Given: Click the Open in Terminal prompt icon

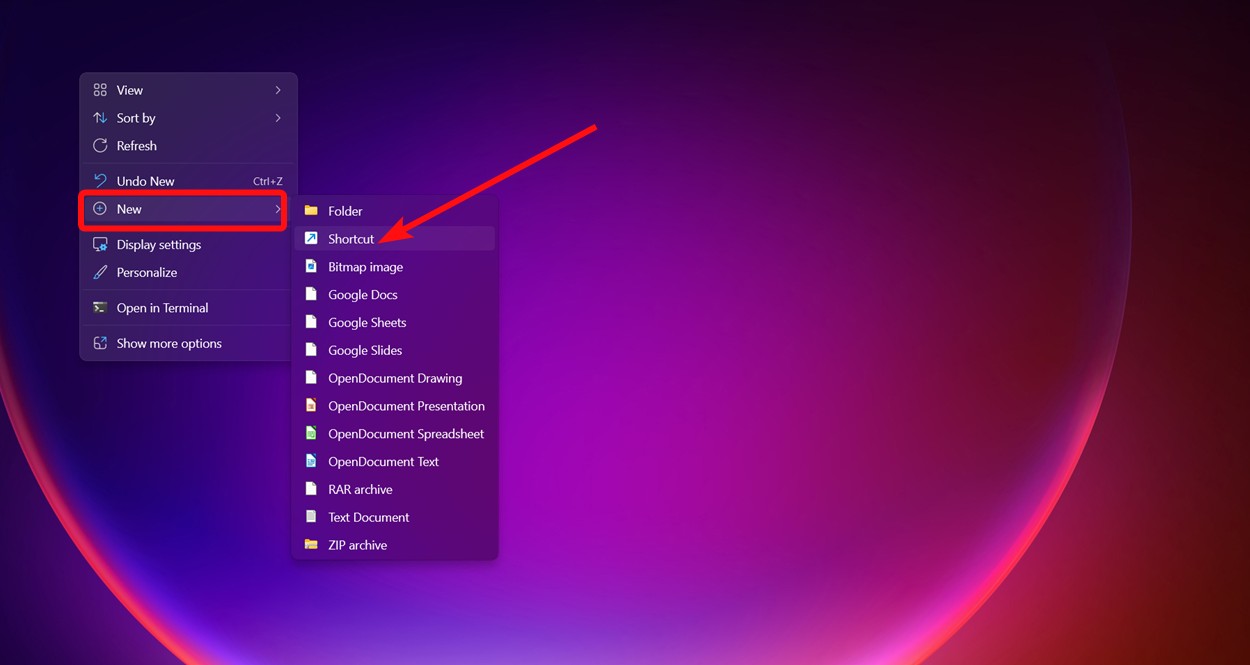Looking at the screenshot, I should click(100, 307).
